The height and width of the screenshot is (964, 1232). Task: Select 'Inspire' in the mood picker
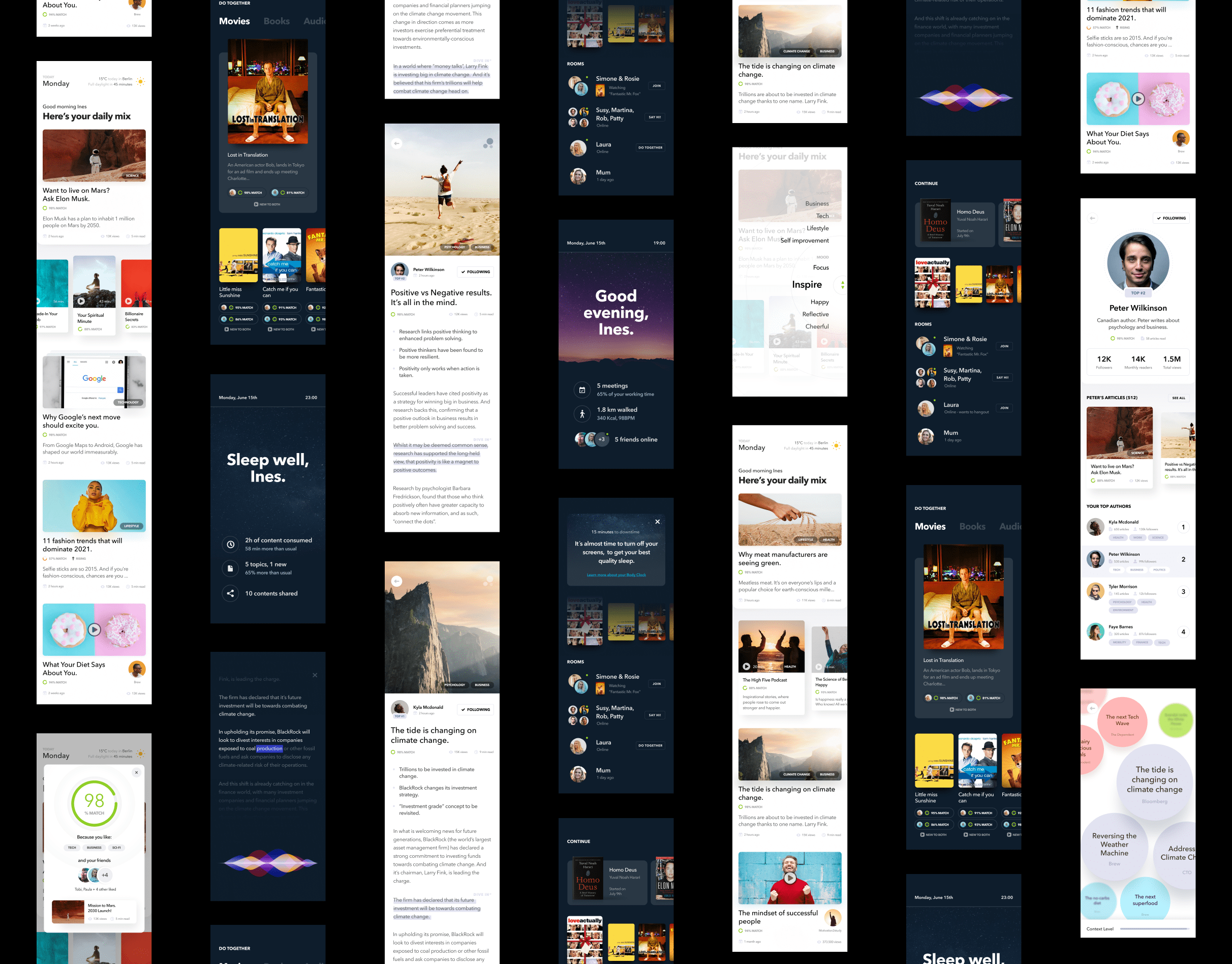pos(807,284)
